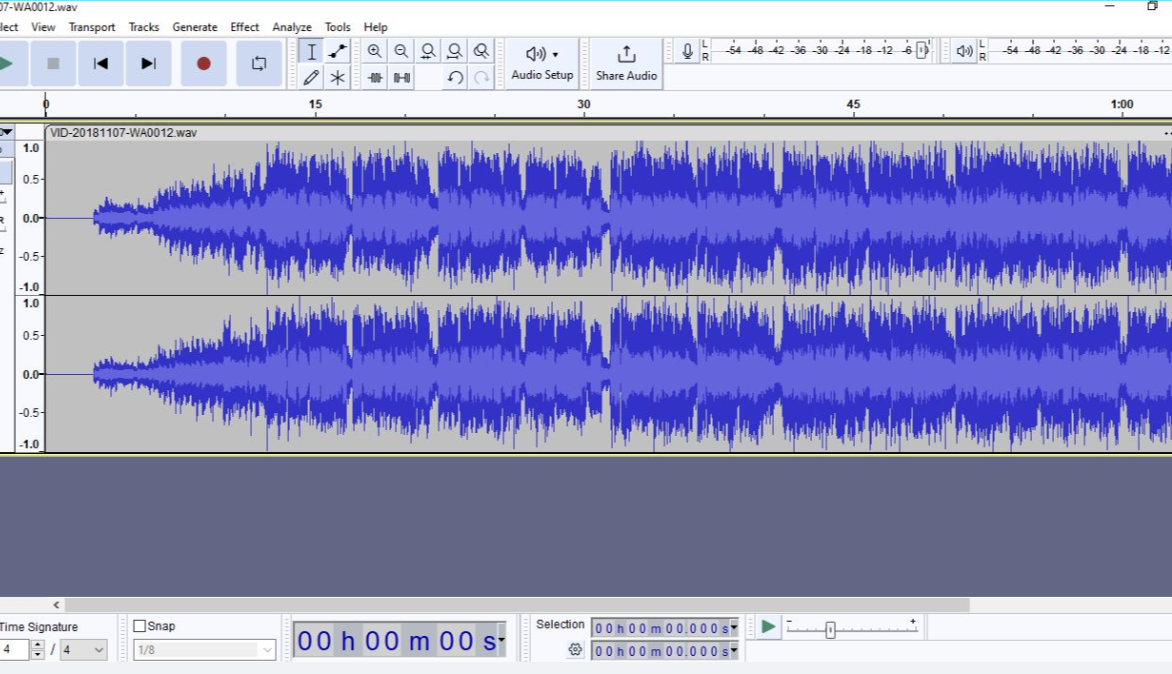Open the View menu
1172x674 pixels.
pos(43,27)
